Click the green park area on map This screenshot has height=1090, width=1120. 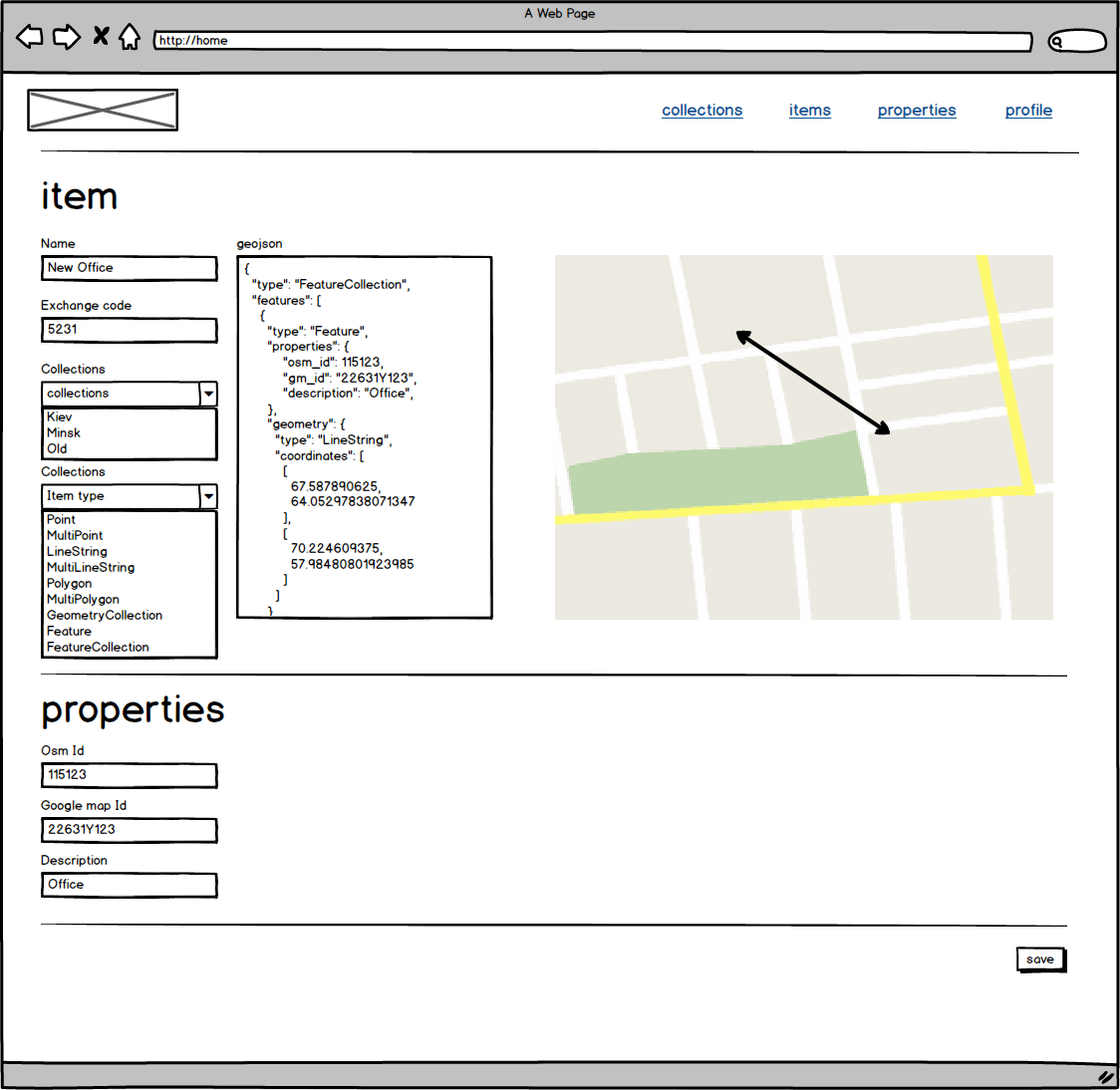pos(717,475)
